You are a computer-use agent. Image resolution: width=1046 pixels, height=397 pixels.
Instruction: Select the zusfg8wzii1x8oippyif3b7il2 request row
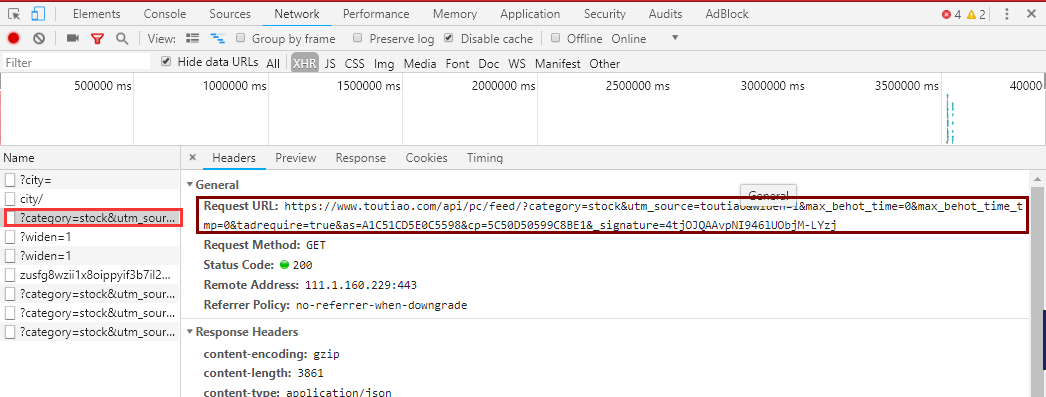pos(90,275)
